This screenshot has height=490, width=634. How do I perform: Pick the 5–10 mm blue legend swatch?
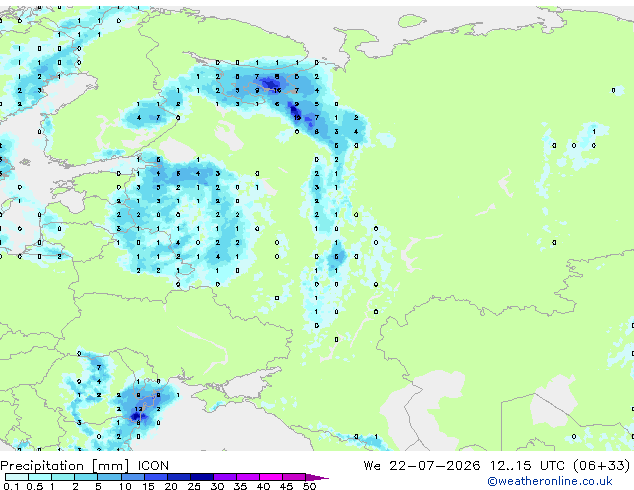click(x=110, y=477)
